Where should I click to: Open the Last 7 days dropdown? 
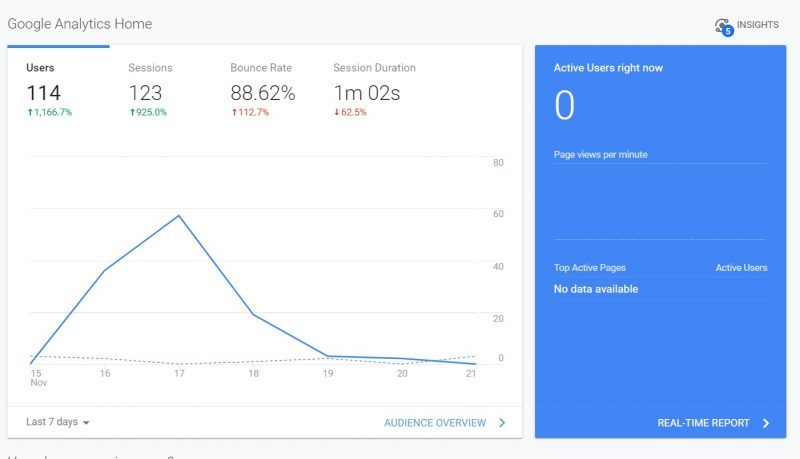(x=58, y=422)
